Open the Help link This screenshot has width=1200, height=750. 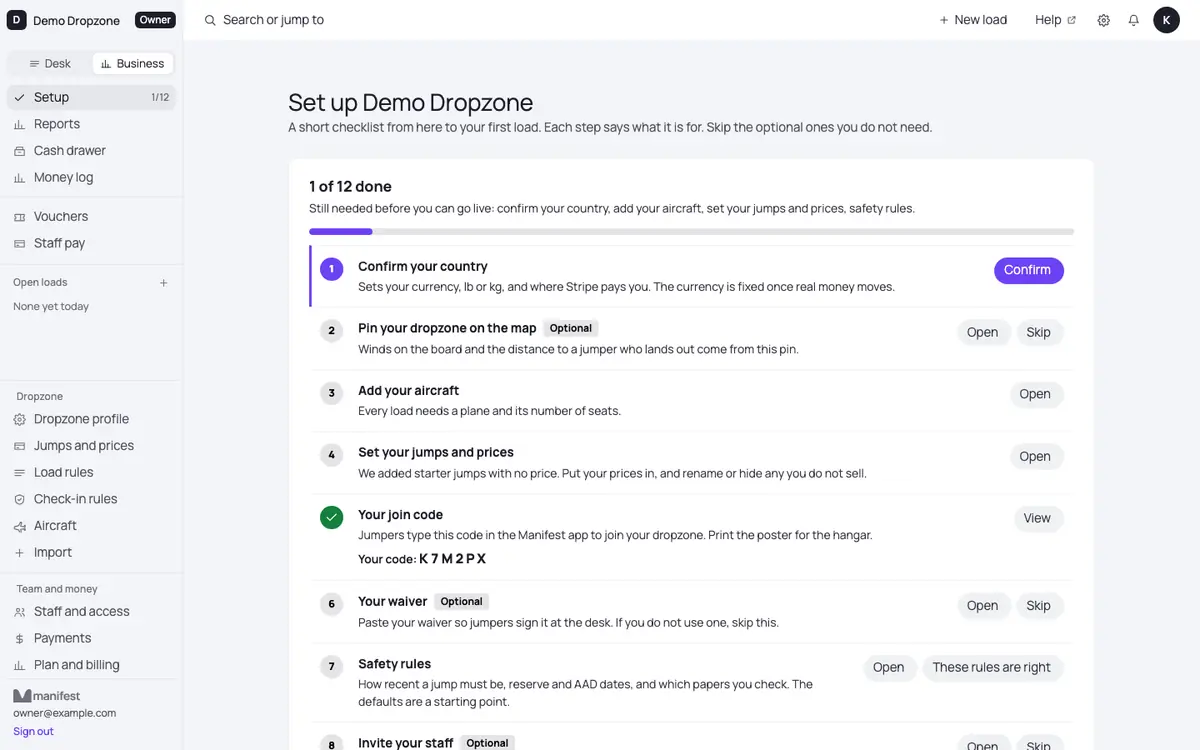pos(1055,20)
